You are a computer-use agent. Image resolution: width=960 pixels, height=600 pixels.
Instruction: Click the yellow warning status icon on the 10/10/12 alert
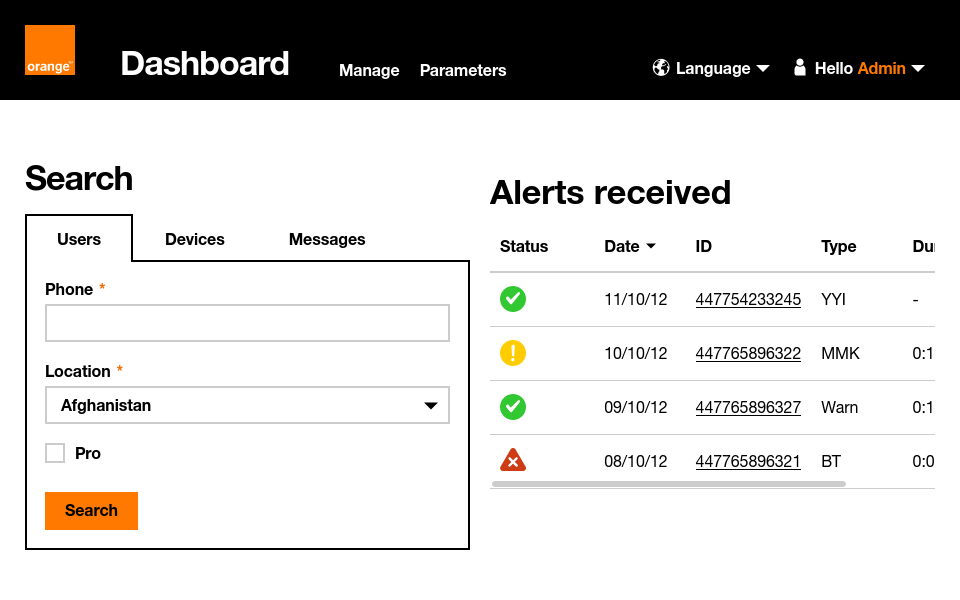point(513,353)
